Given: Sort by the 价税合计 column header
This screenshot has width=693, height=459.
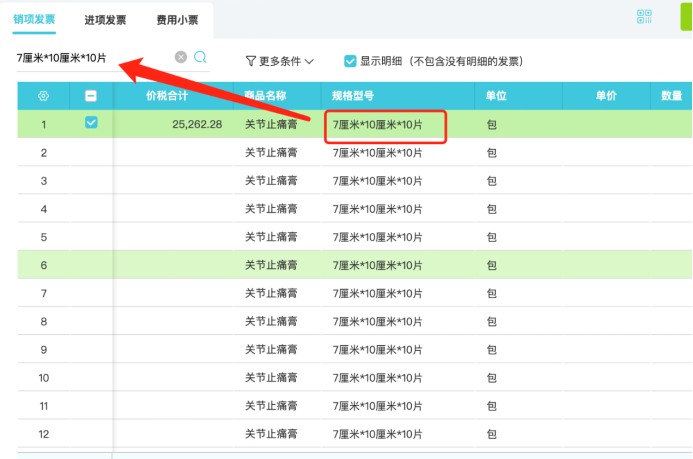Looking at the screenshot, I should click(167, 96).
